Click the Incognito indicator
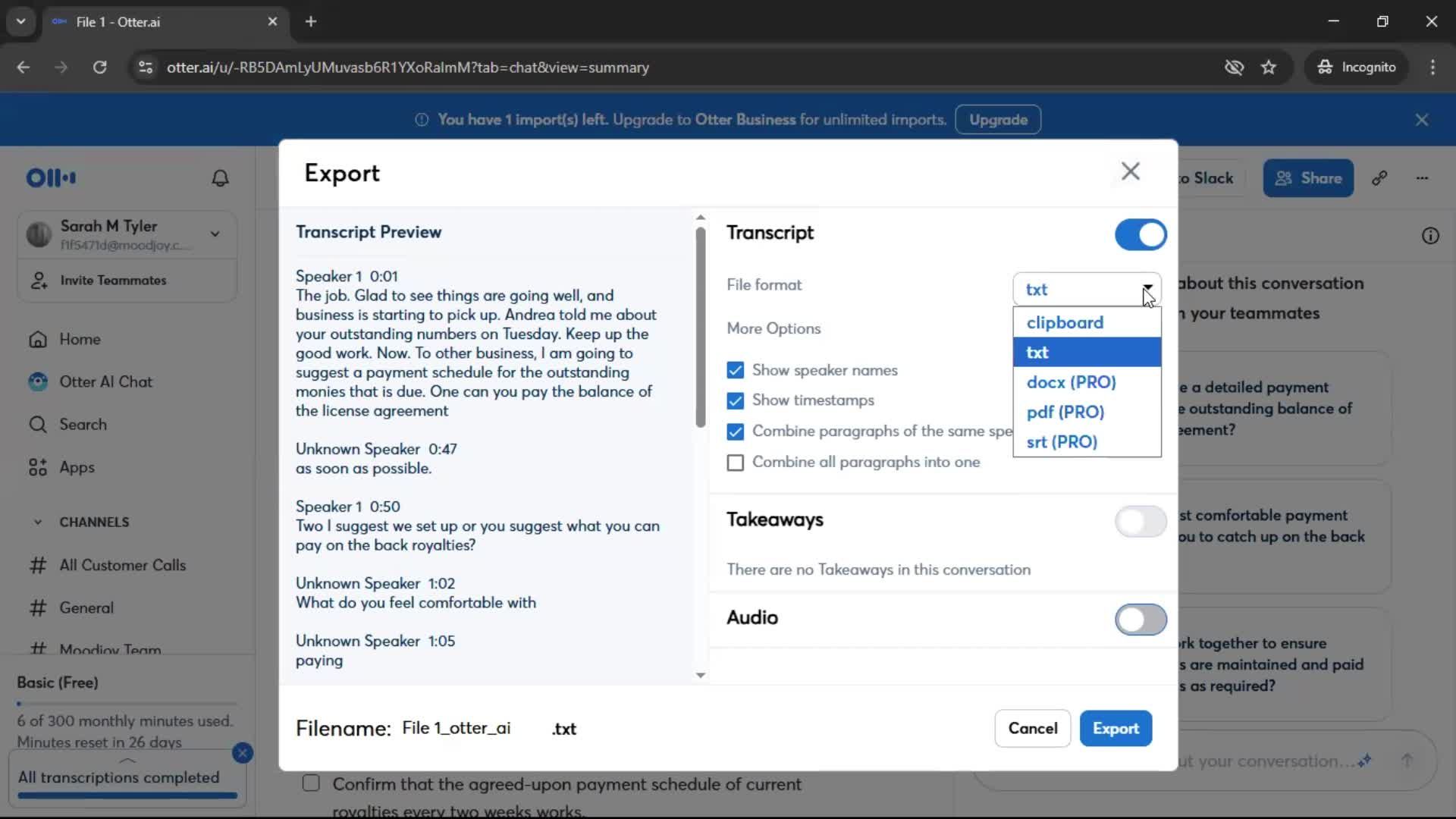The image size is (1456, 819). pyautogui.click(x=1357, y=67)
